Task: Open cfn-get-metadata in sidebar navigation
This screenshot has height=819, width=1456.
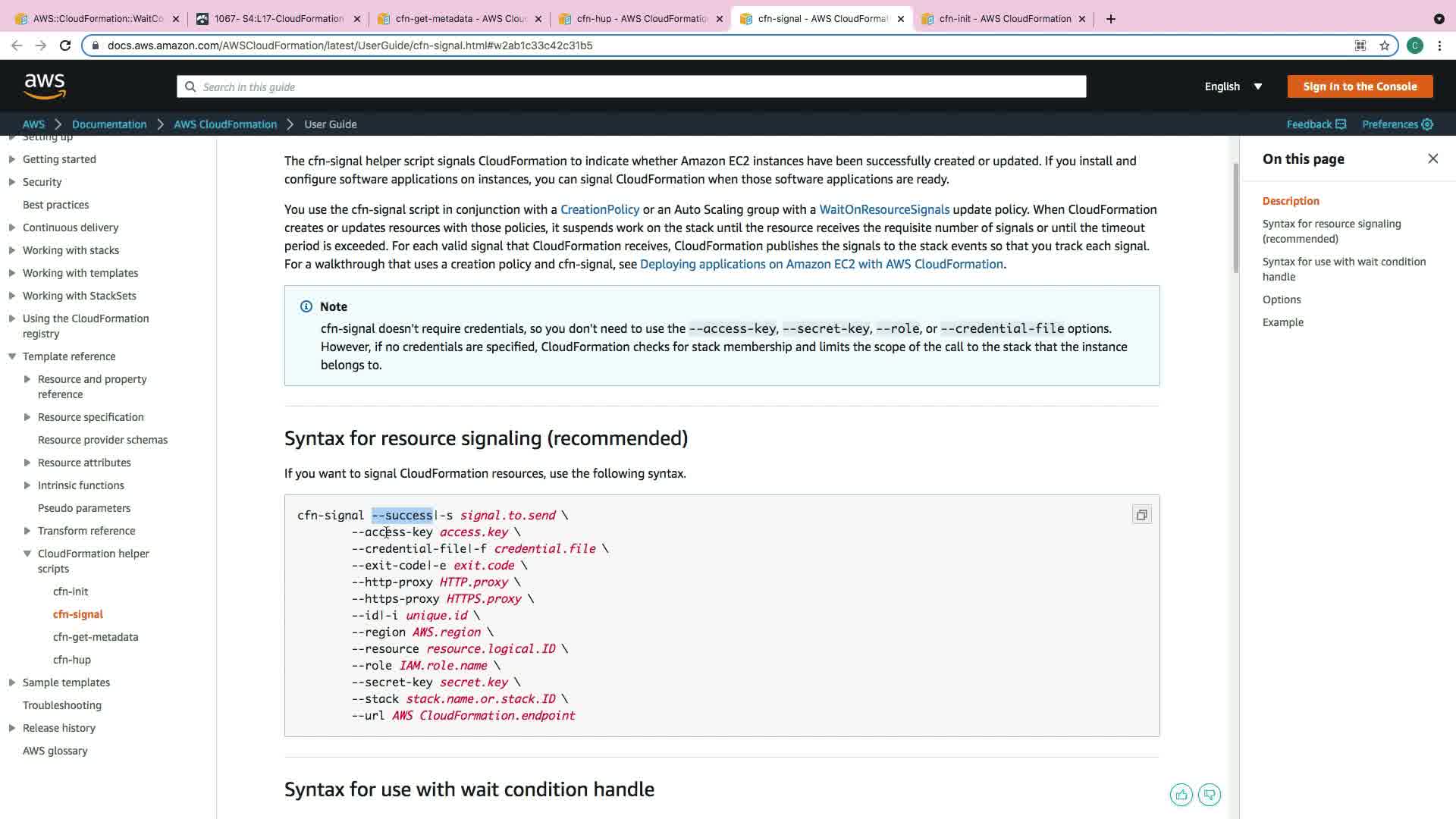Action: pos(96,637)
